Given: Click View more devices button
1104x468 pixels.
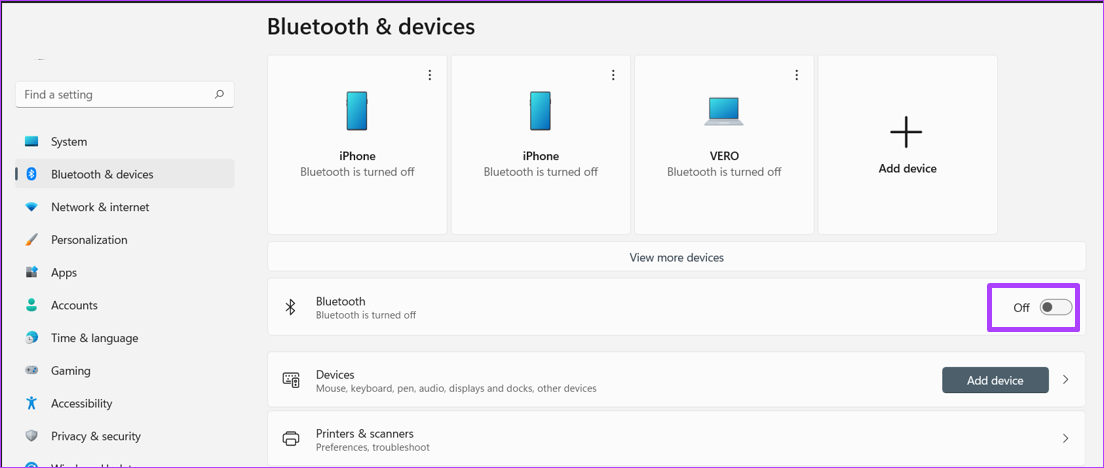Looking at the screenshot, I should pyautogui.click(x=676, y=258).
